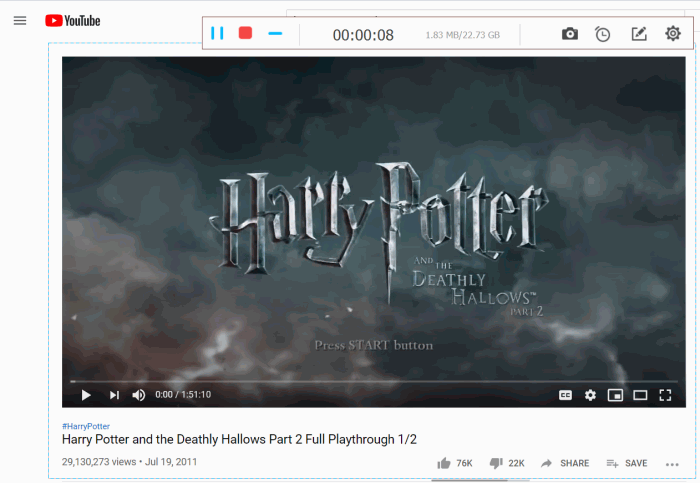Click the SAVE to playlist button
This screenshot has height=483, width=700.
click(627, 463)
